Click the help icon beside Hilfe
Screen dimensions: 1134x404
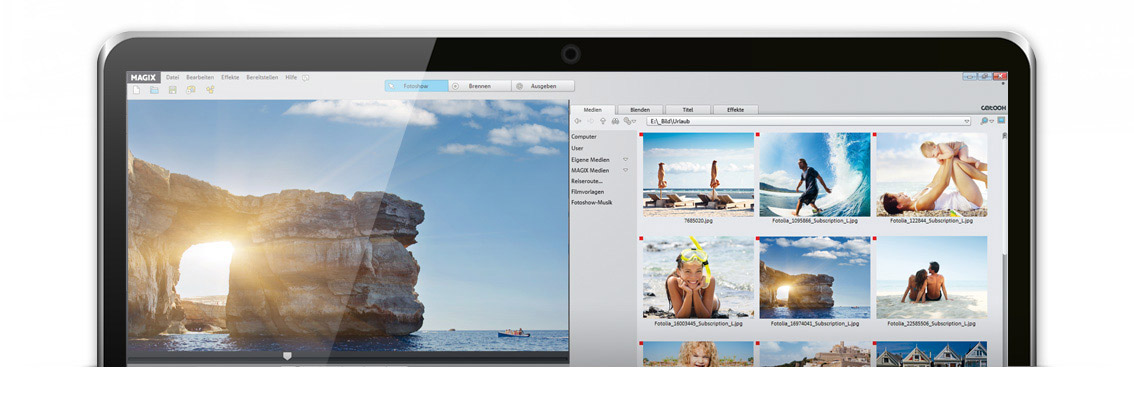point(306,77)
